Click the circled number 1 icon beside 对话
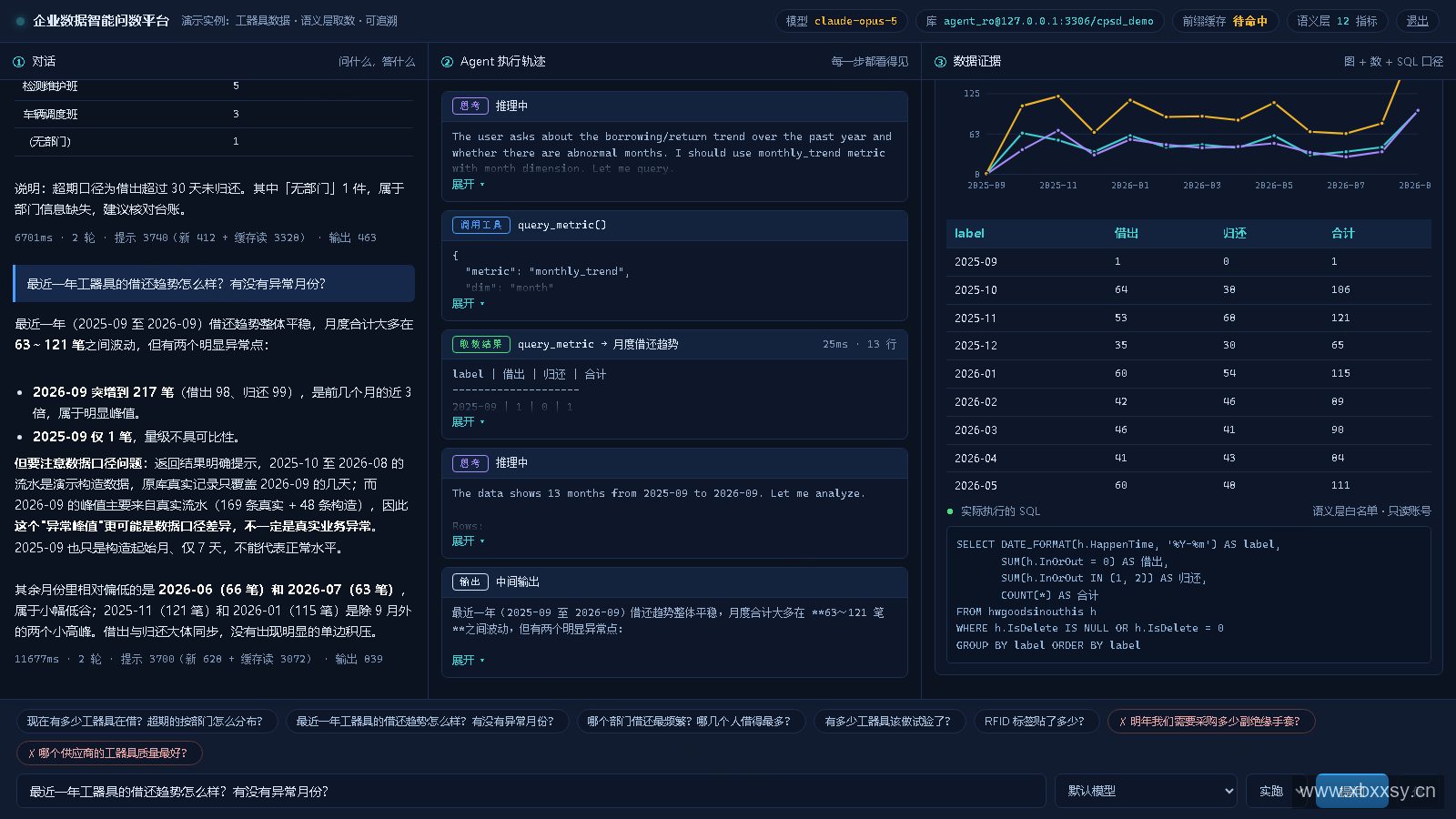Viewport: 1456px width, 819px height. point(19,62)
